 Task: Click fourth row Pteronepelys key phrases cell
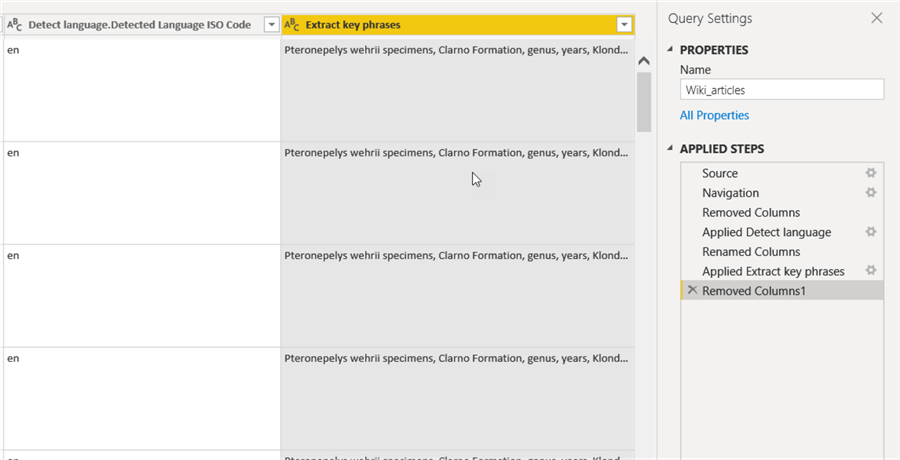tap(458, 399)
